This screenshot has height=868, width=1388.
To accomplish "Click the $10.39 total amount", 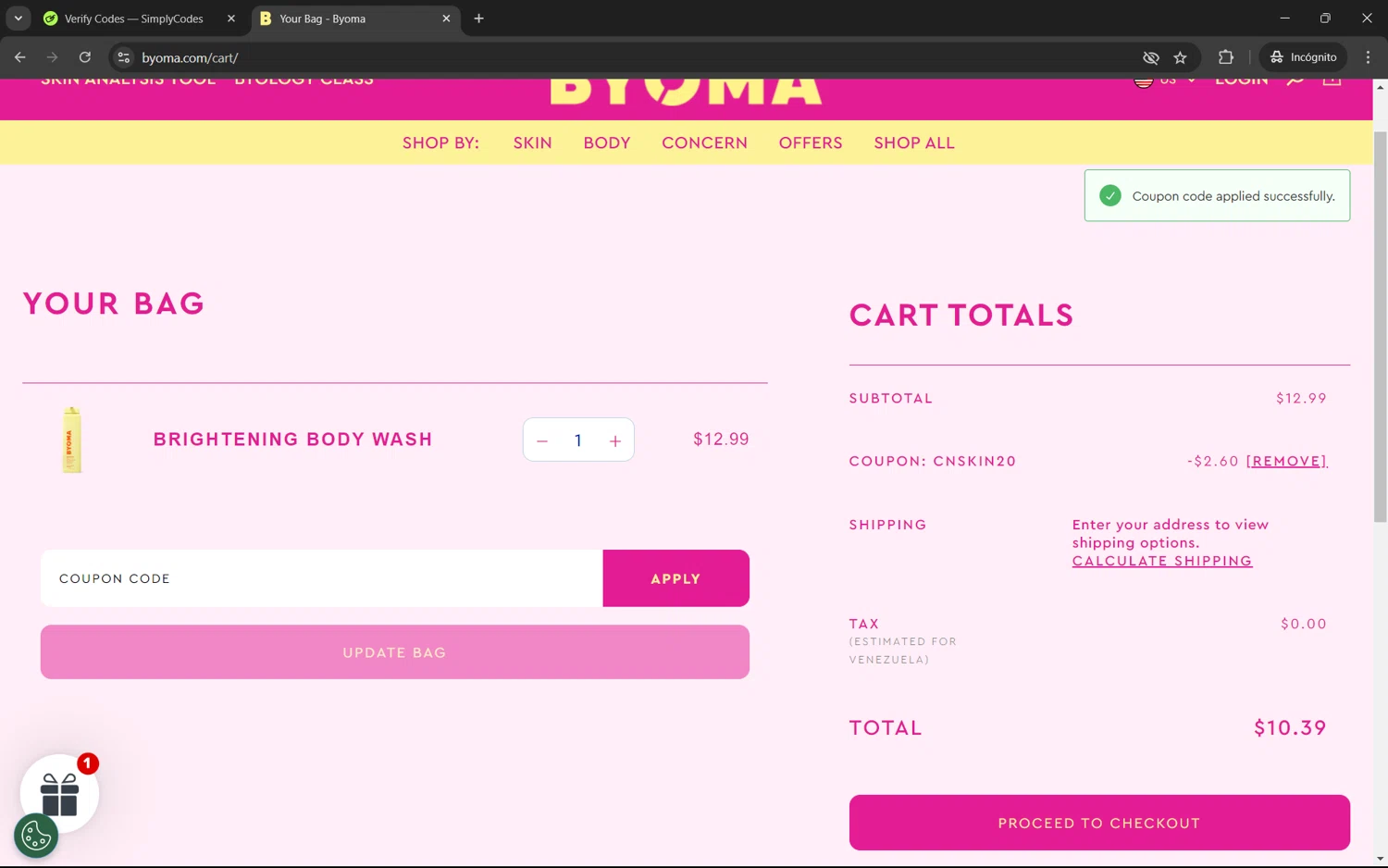I will (1290, 728).
